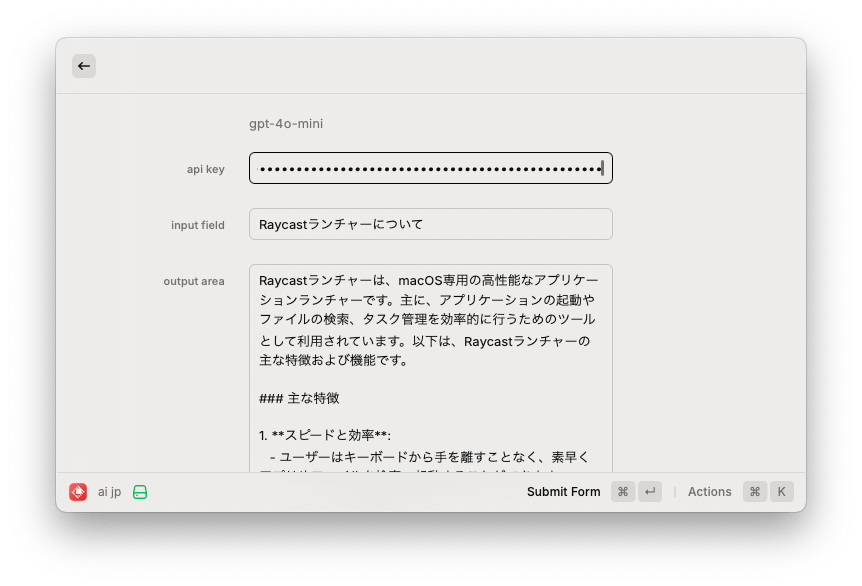Open the Actions menu
The width and height of the screenshot is (862, 586).
[709, 491]
